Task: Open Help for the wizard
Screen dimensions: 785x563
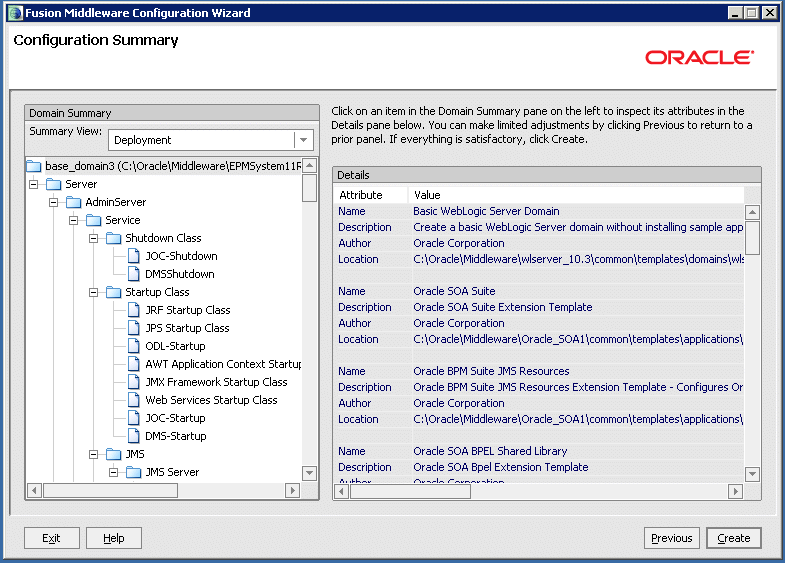Action: tap(113, 538)
